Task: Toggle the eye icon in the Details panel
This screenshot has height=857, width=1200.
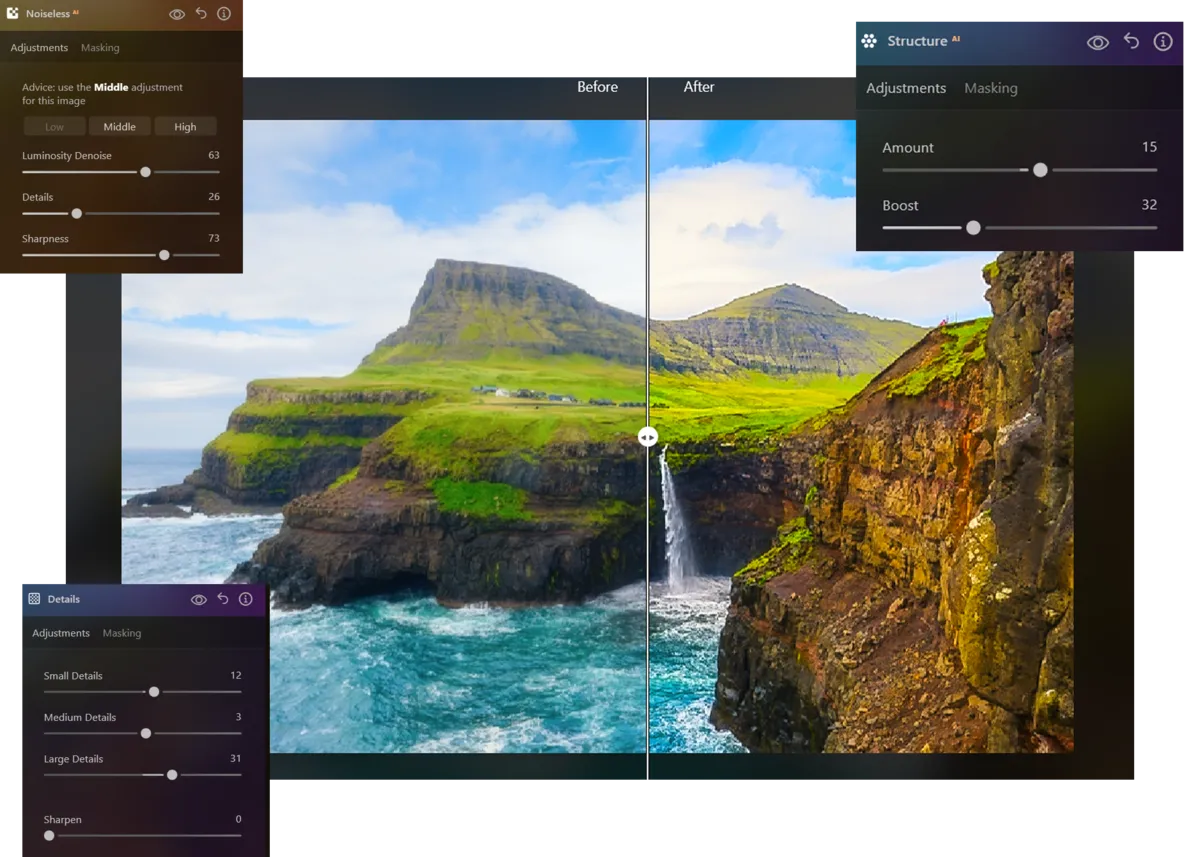Action: 198,598
